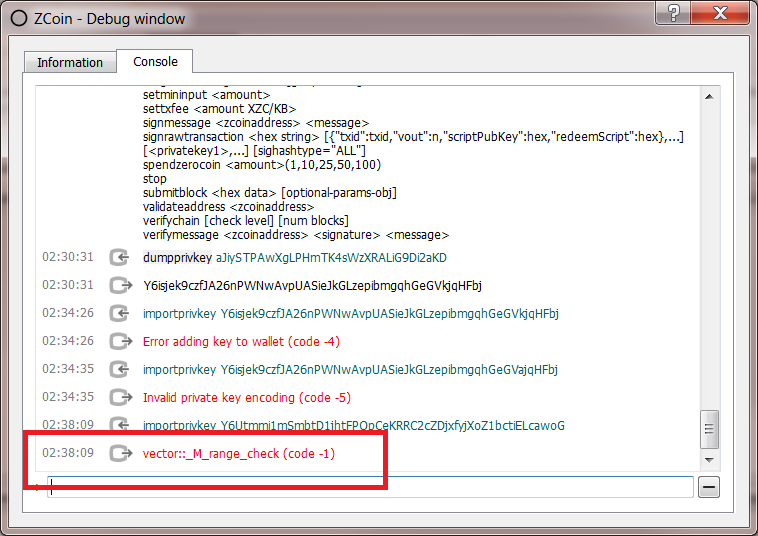Click the 'settxfee <amount XZC/KB>' help line
758x536 pixels.
[x=219, y=109]
